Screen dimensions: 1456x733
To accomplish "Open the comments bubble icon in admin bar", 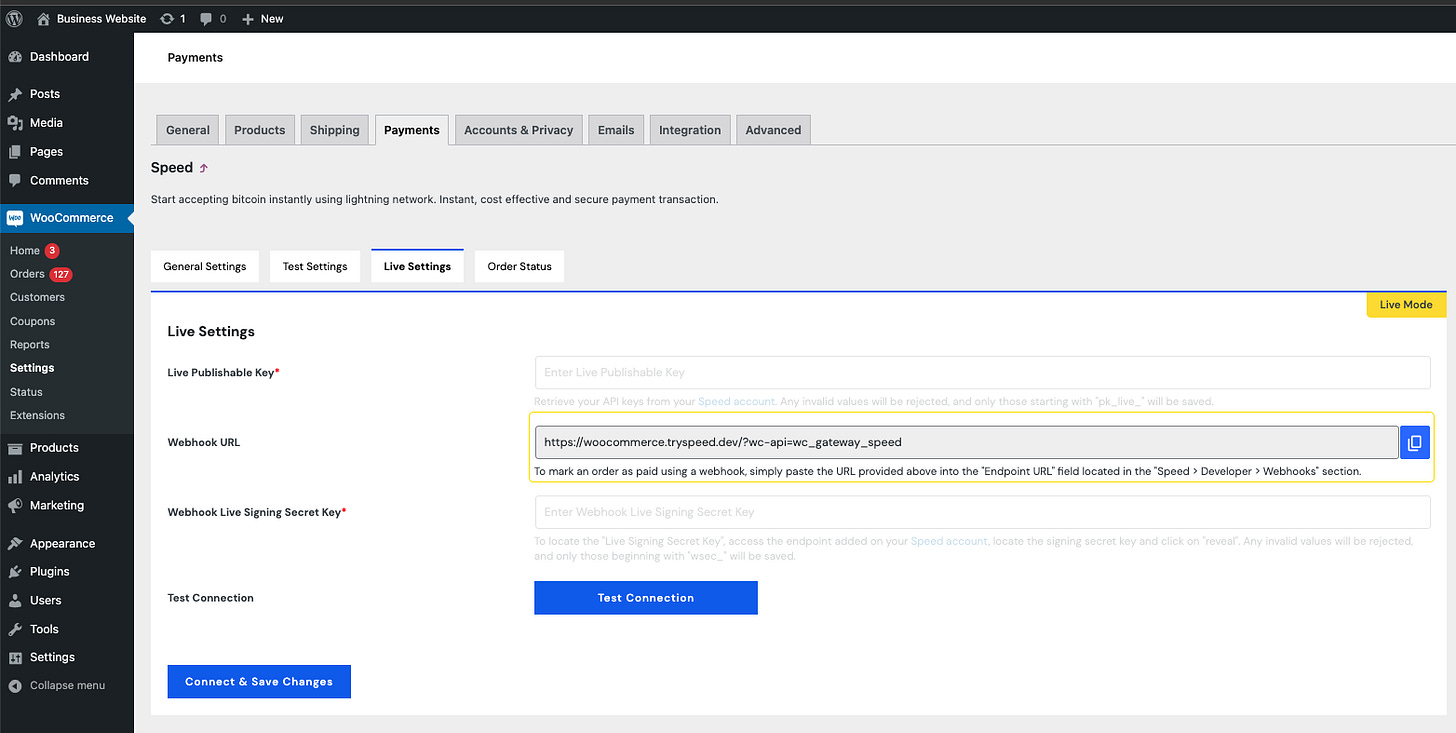I will click(x=213, y=18).
